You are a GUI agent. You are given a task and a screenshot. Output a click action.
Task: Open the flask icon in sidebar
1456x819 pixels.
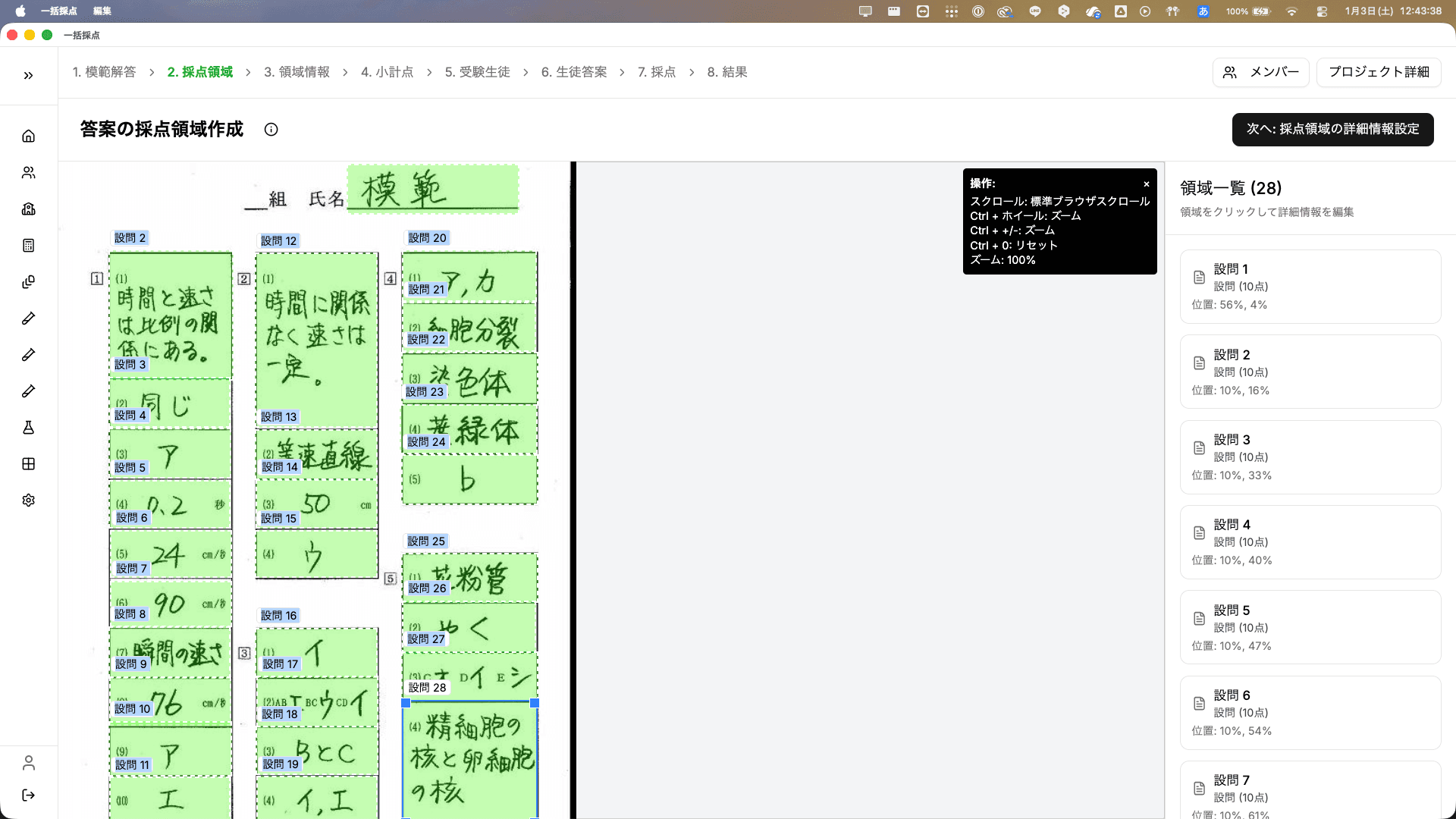point(28,428)
